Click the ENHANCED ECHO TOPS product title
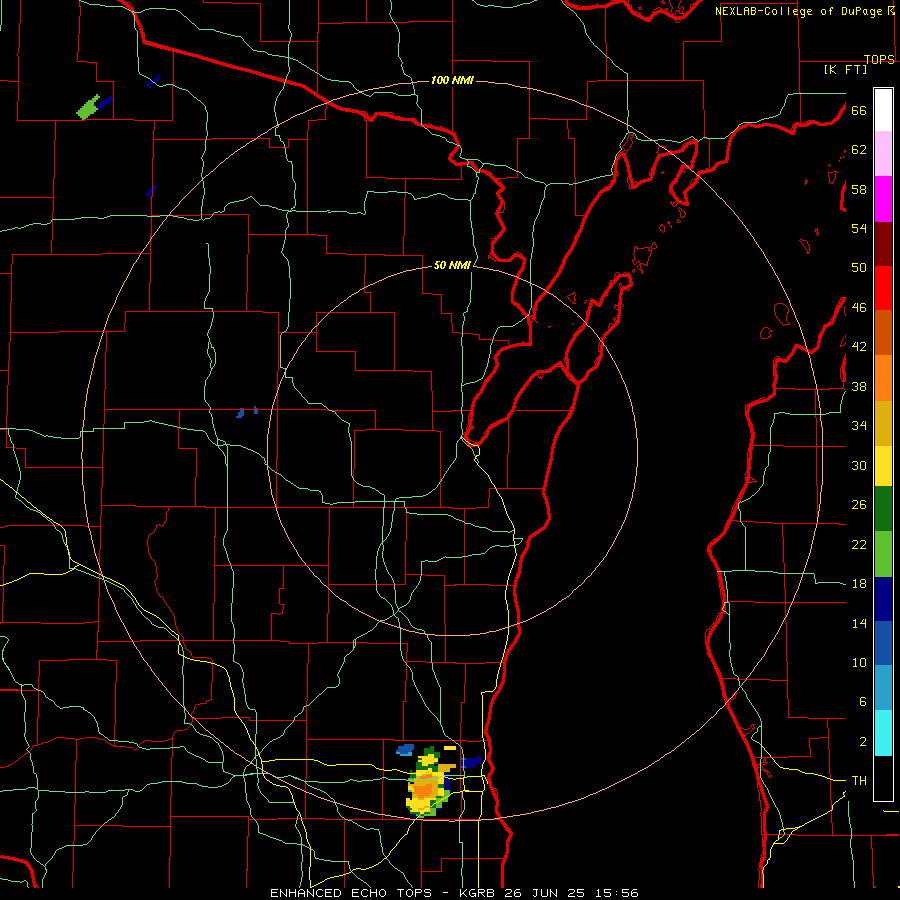The width and height of the screenshot is (900, 900). coord(350,893)
